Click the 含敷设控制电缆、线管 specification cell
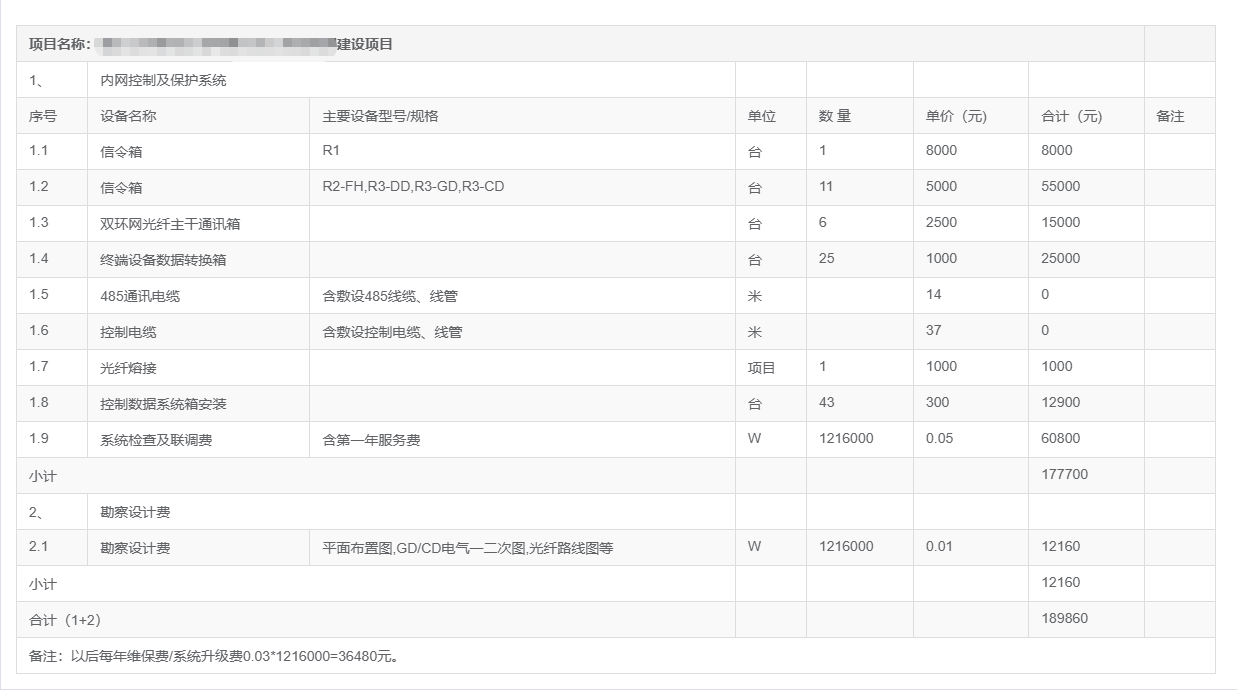 [392, 332]
